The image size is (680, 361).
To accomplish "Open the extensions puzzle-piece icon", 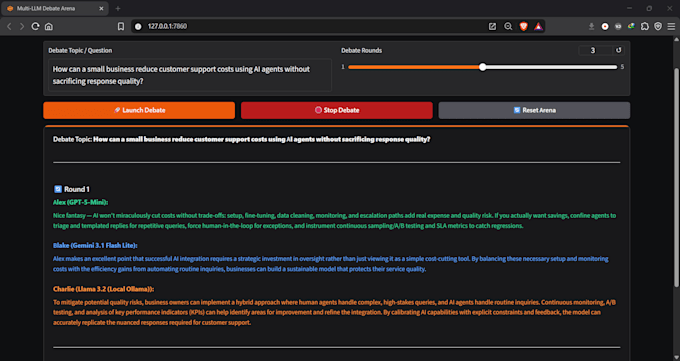I will pos(645,26).
